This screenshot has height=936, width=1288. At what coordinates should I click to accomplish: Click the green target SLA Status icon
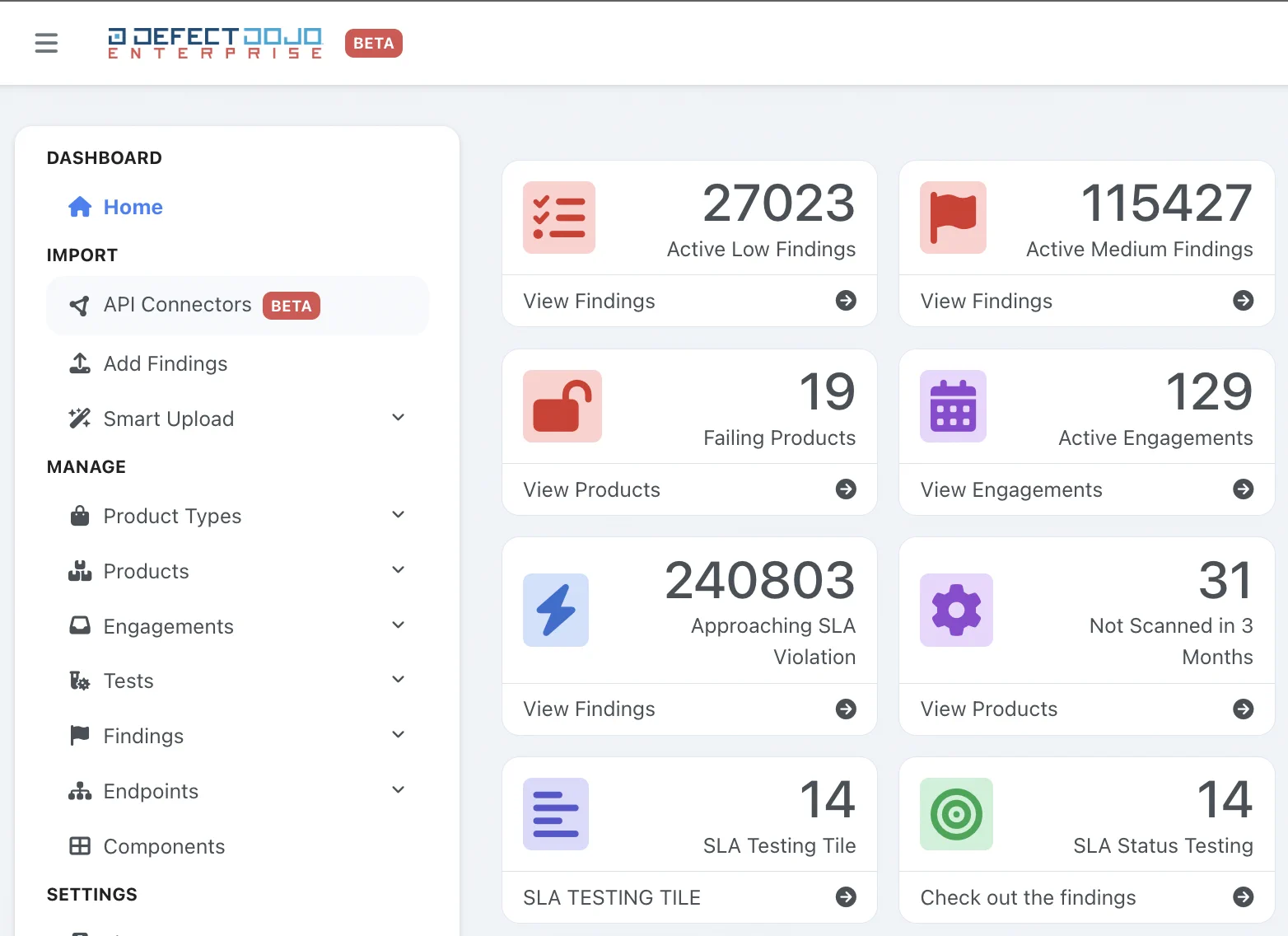tap(956, 814)
